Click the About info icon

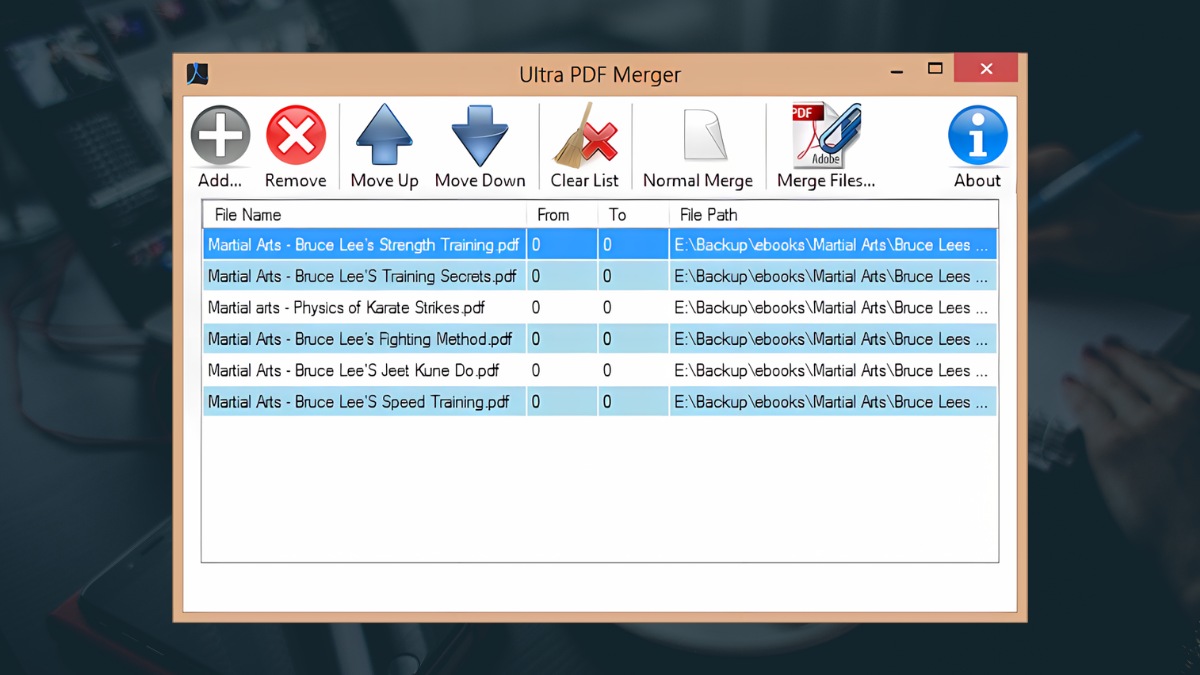(977, 135)
